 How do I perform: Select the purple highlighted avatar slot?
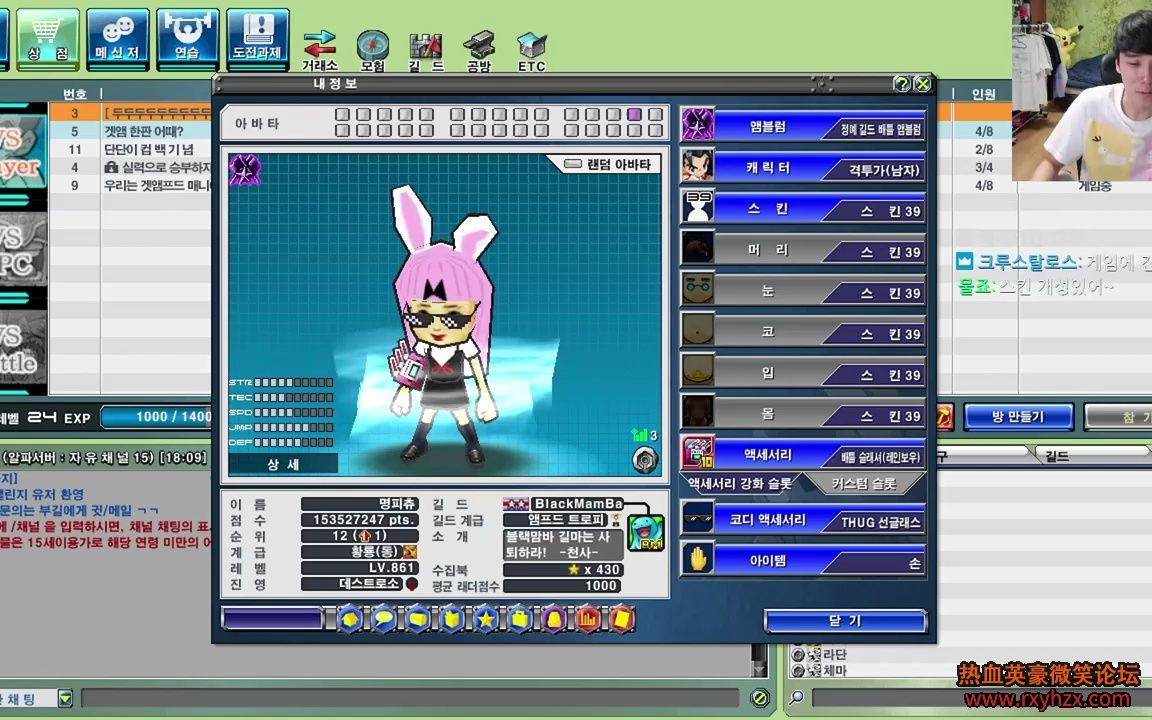[635, 115]
